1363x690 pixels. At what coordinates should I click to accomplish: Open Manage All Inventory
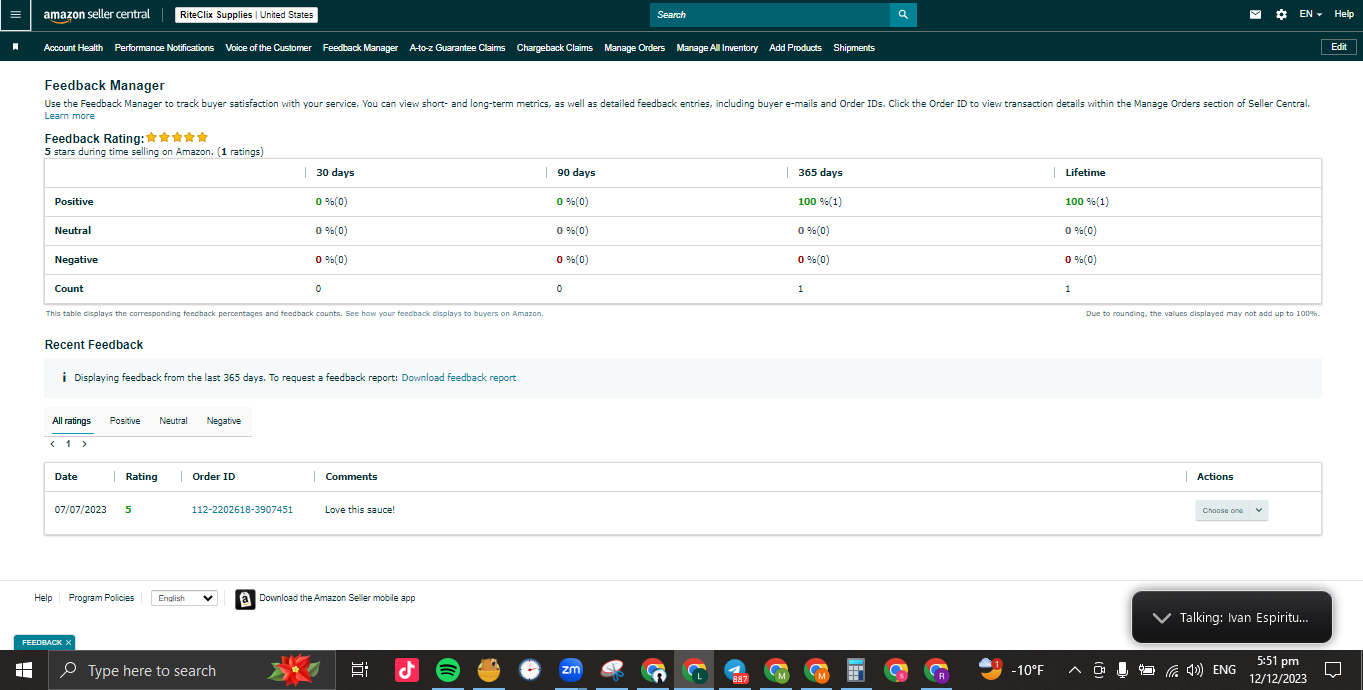point(717,48)
